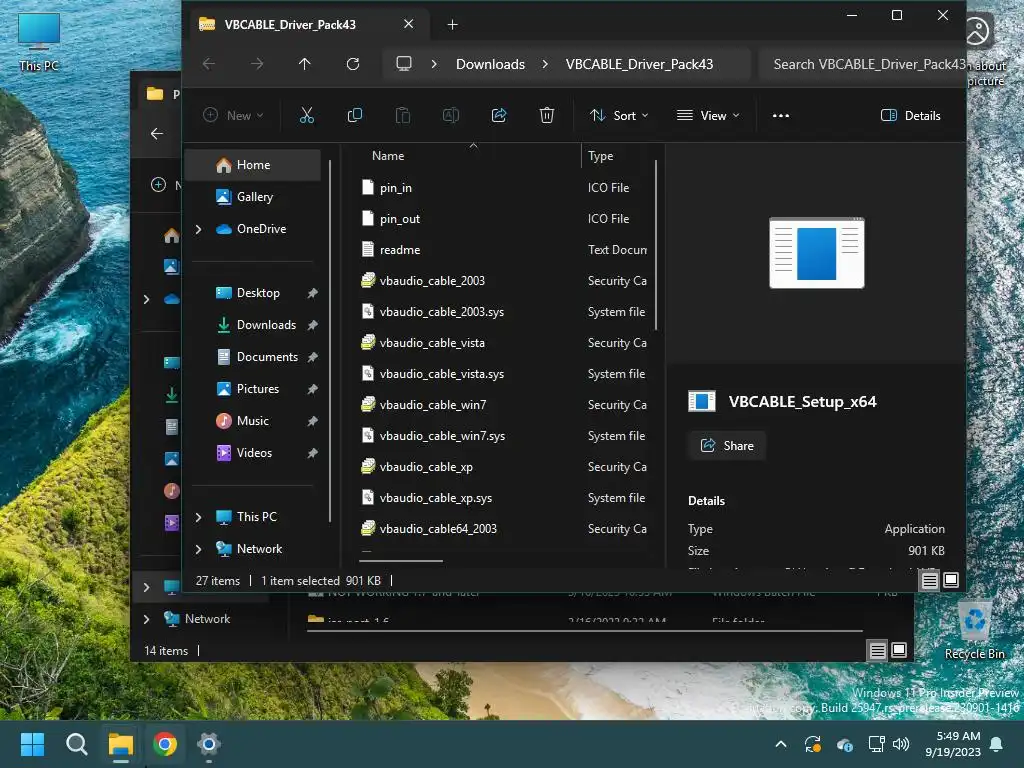This screenshot has height=768, width=1024.
Task: Switch to details list view layout icon
Action: [x=929, y=580]
